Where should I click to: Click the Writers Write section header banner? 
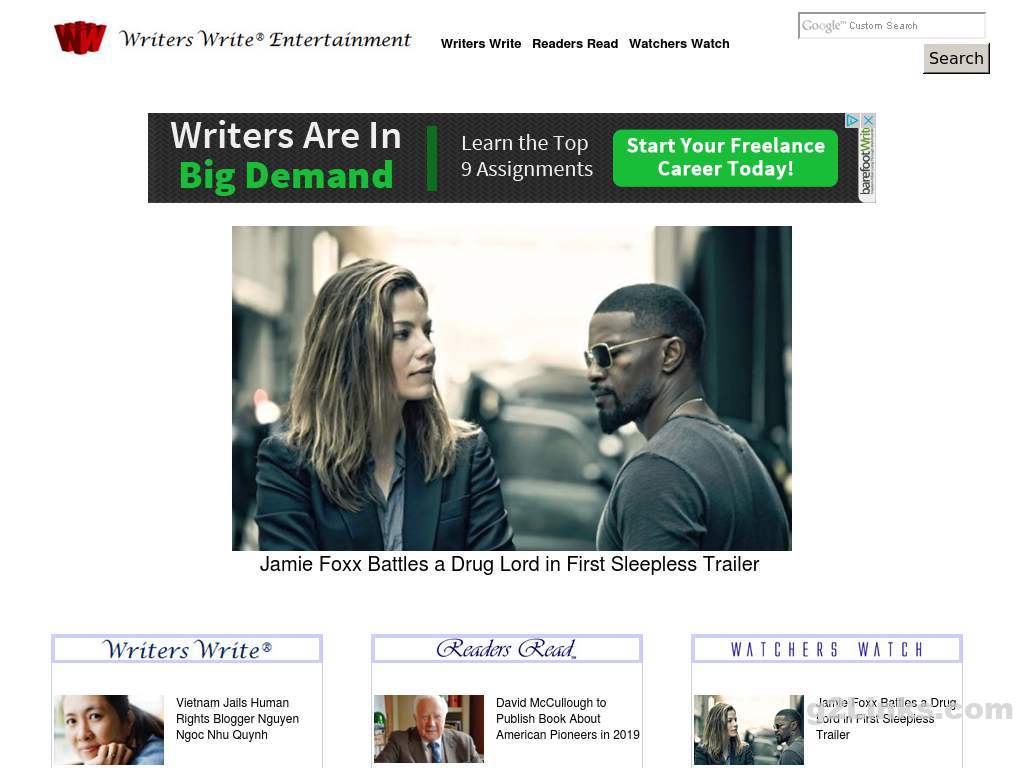pyautogui.click(x=187, y=649)
